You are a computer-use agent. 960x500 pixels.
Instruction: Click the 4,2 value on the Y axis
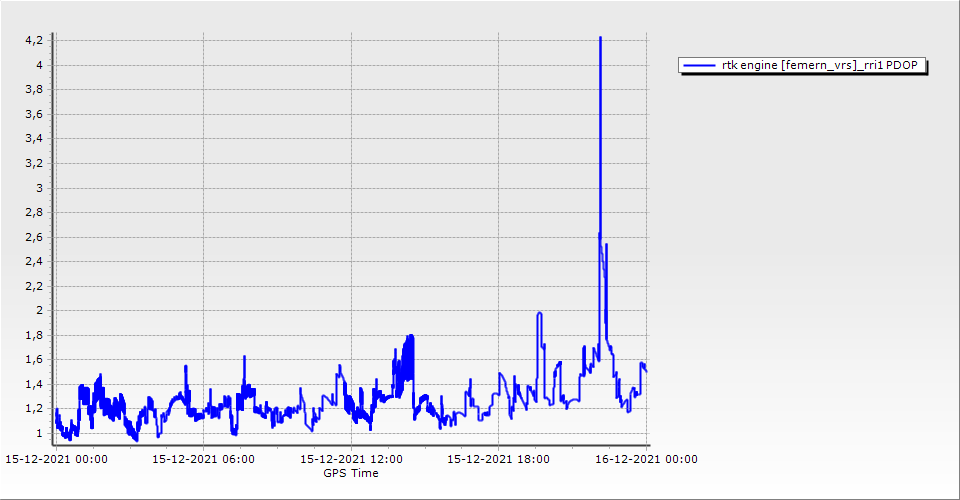[34, 41]
